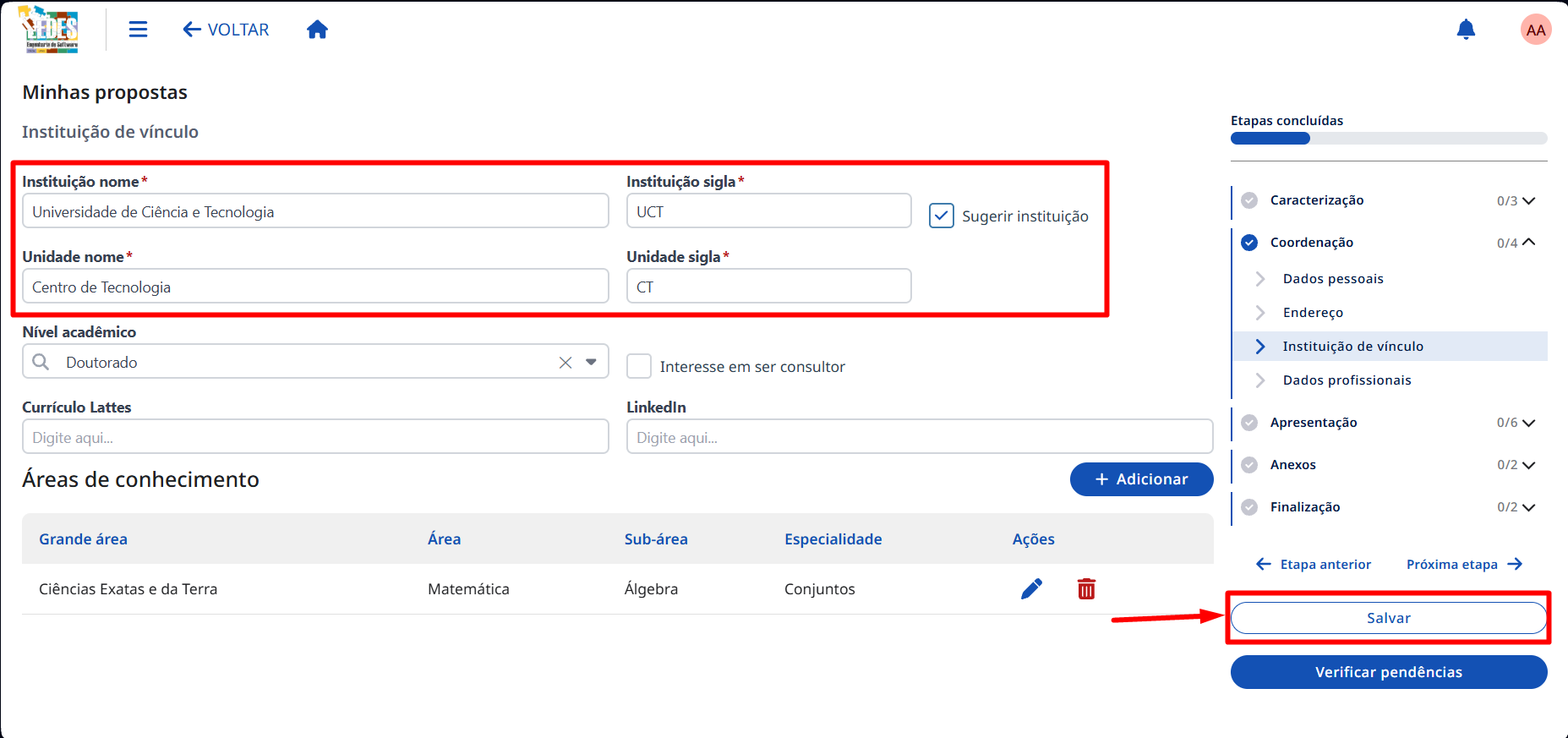1568x738 pixels.
Task: Clear the Doutorado selection
Action: tap(565, 363)
